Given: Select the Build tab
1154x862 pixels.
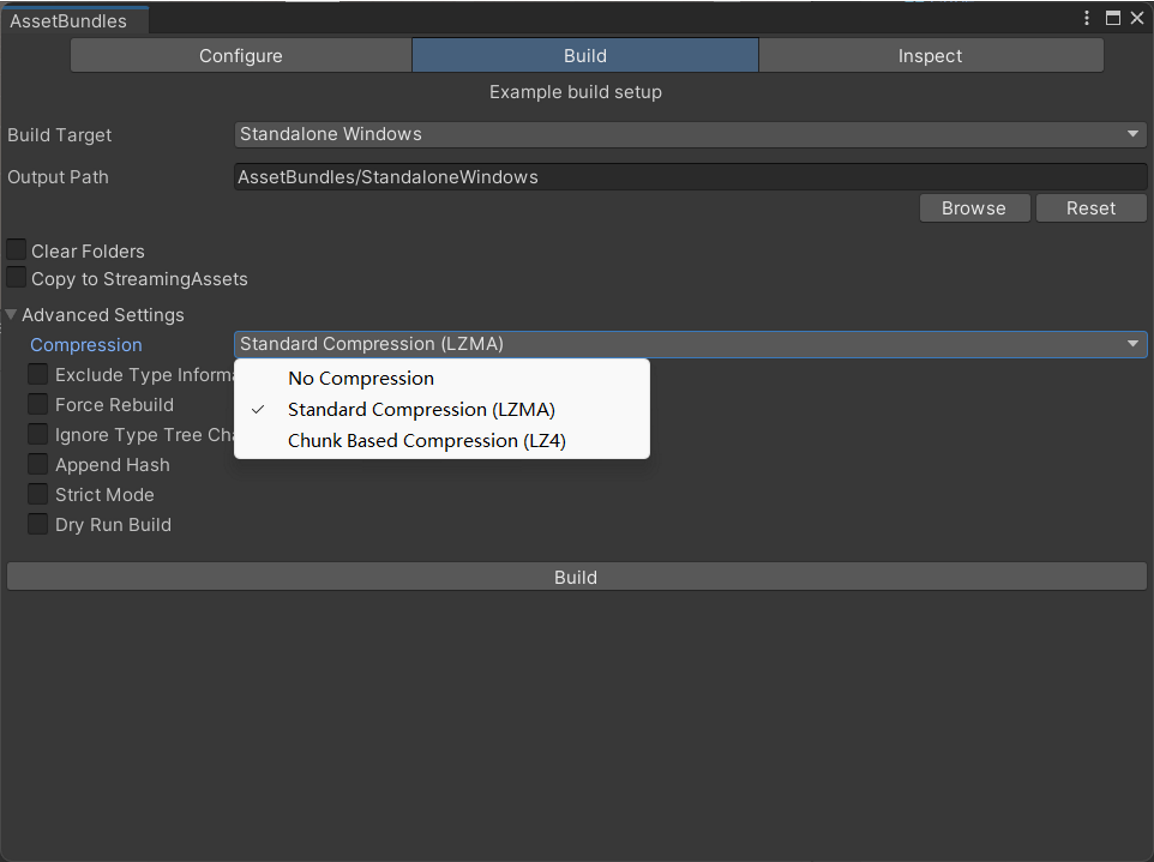Looking at the screenshot, I should (585, 56).
